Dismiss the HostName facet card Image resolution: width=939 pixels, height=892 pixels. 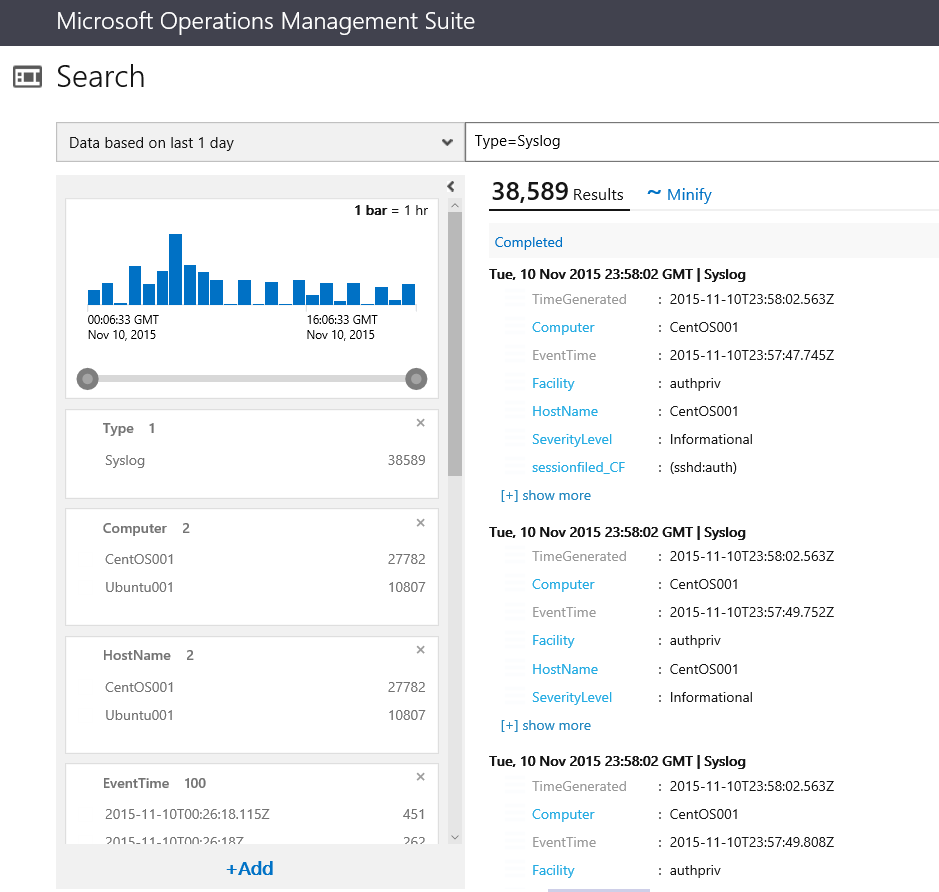[420, 650]
